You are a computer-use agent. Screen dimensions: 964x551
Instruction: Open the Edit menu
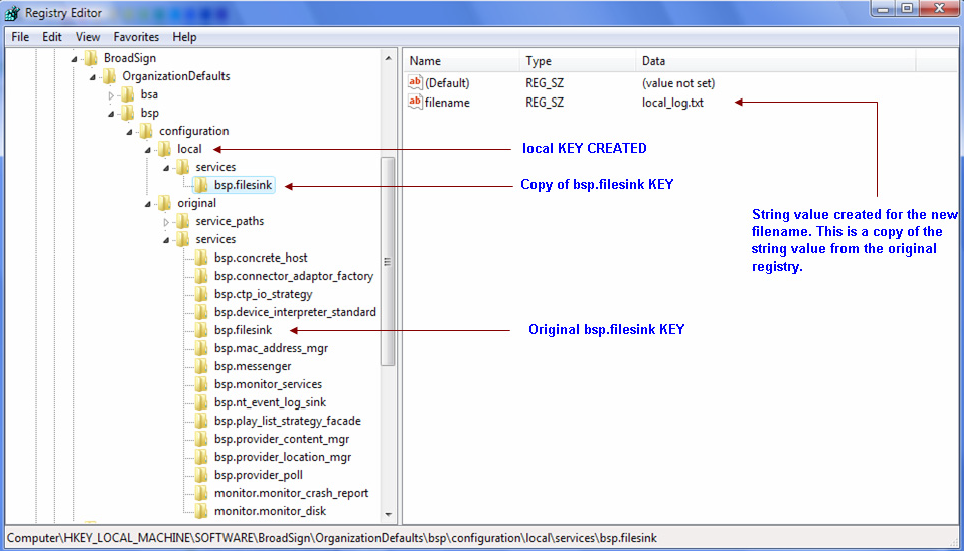tap(51, 37)
